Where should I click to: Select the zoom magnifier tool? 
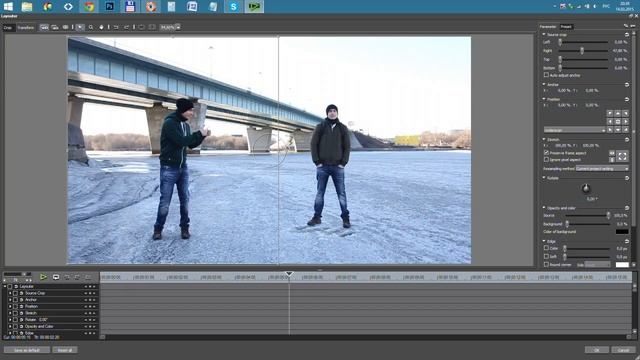coord(91,27)
